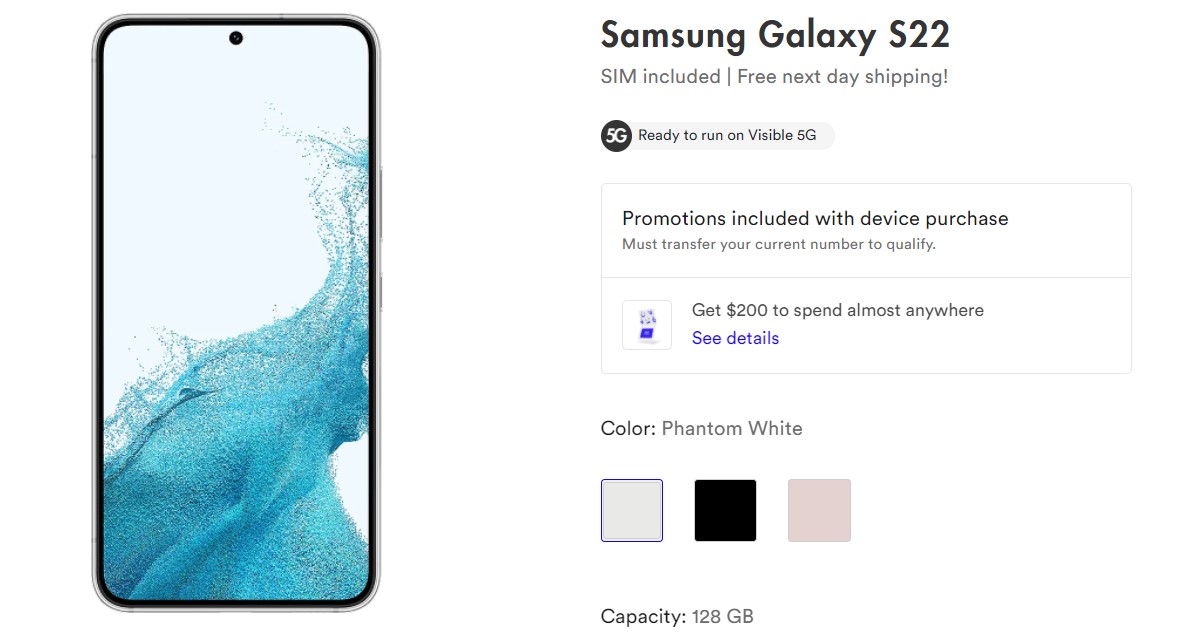Click the Ready to run on Visible 5G label
The image size is (1200, 632).
pos(727,136)
